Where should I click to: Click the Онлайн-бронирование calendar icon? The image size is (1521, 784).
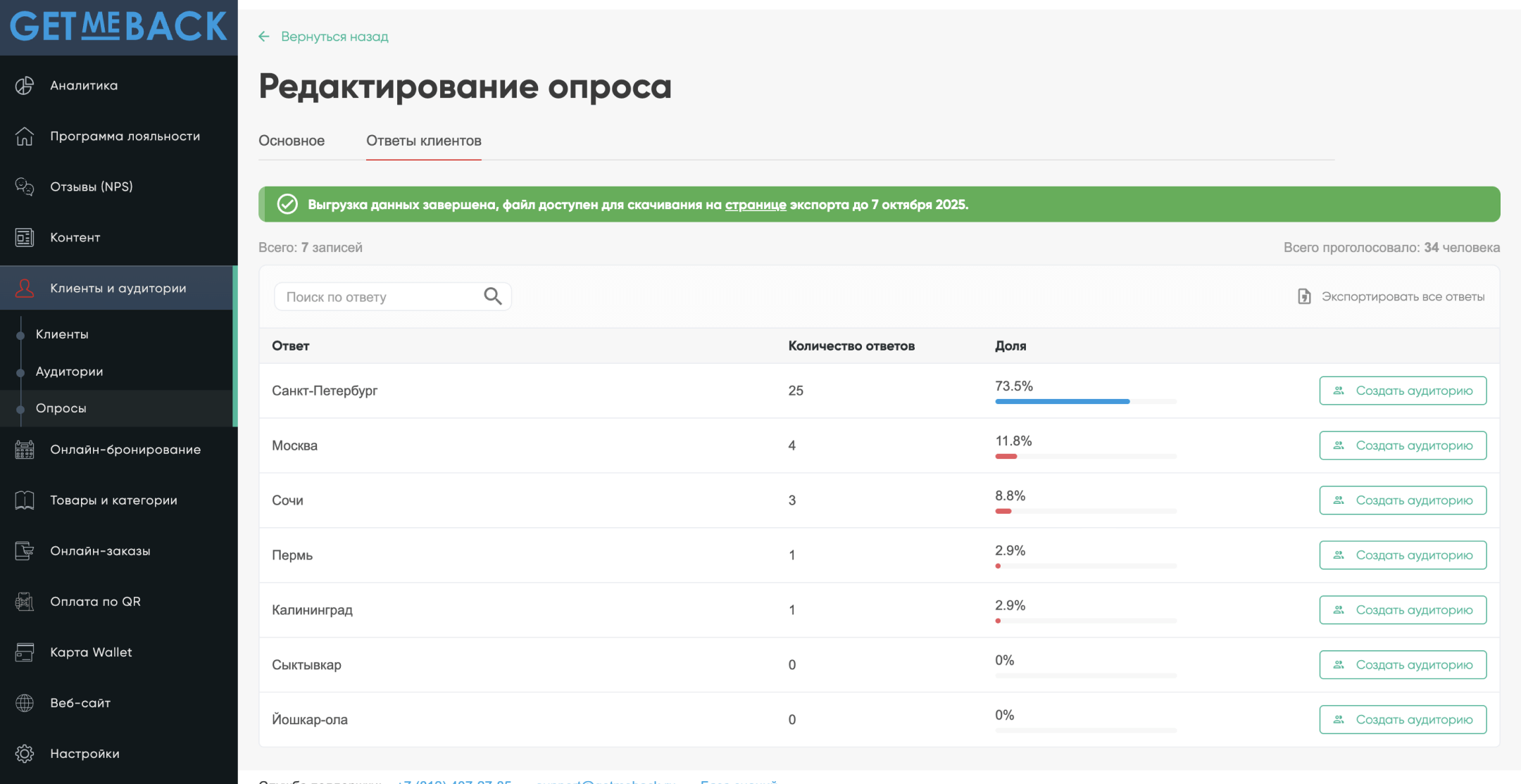25,449
